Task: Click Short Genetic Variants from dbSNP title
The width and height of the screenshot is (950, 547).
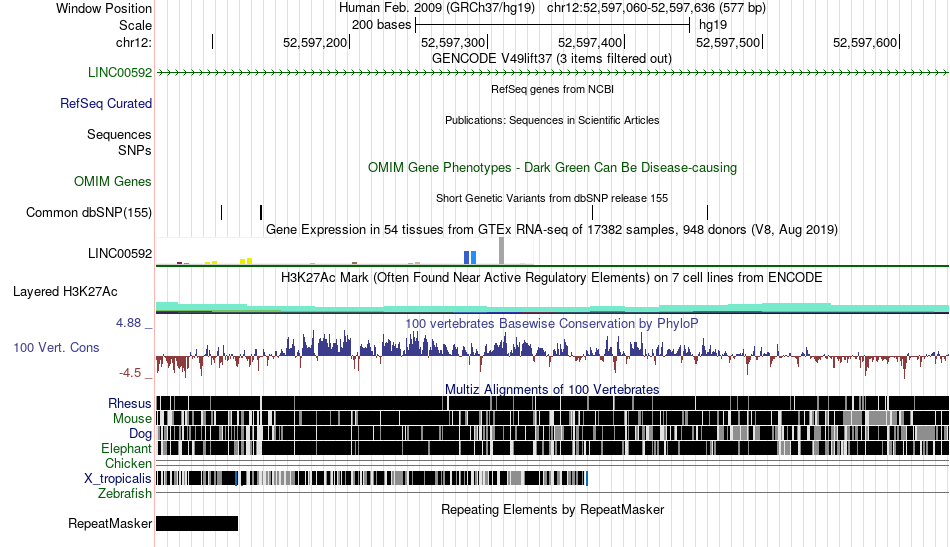Action: (x=552, y=199)
